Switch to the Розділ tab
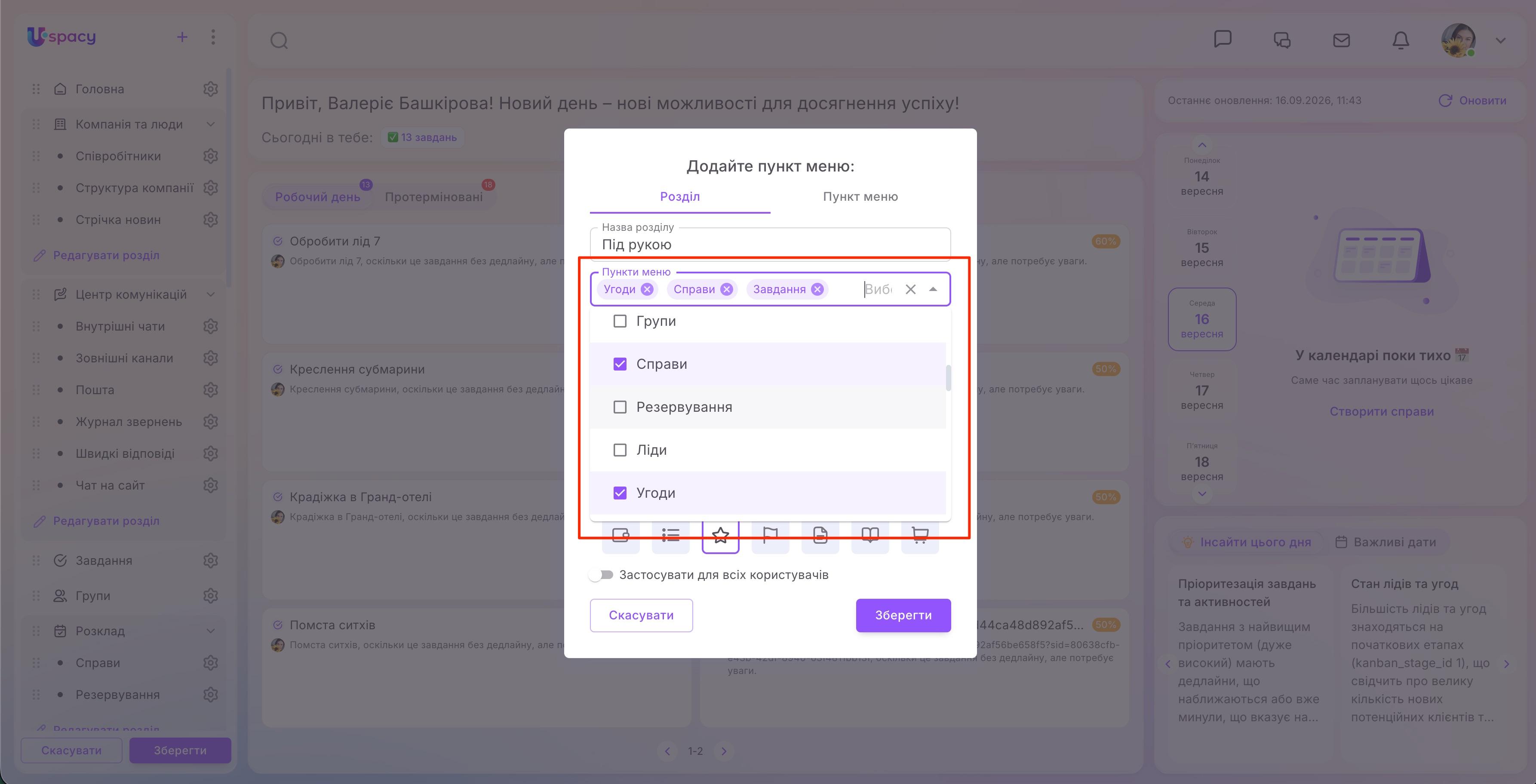The image size is (1536, 784). 680,197
